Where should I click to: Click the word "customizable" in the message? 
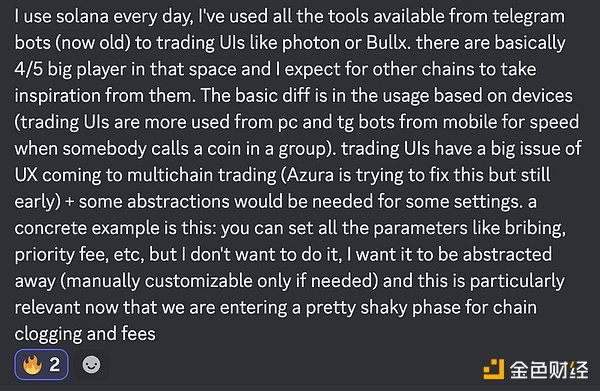click(199, 281)
